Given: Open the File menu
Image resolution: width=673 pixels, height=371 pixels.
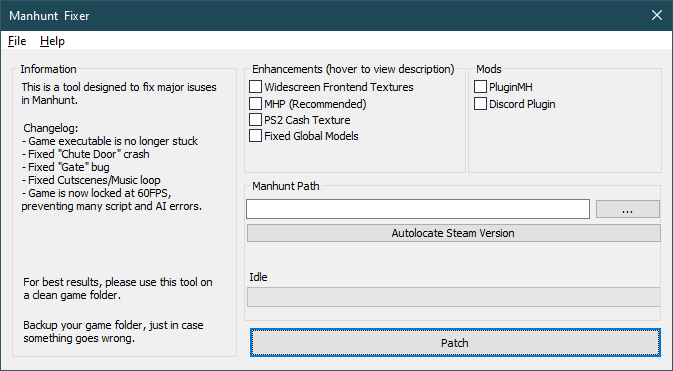Looking at the screenshot, I should 17,41.
